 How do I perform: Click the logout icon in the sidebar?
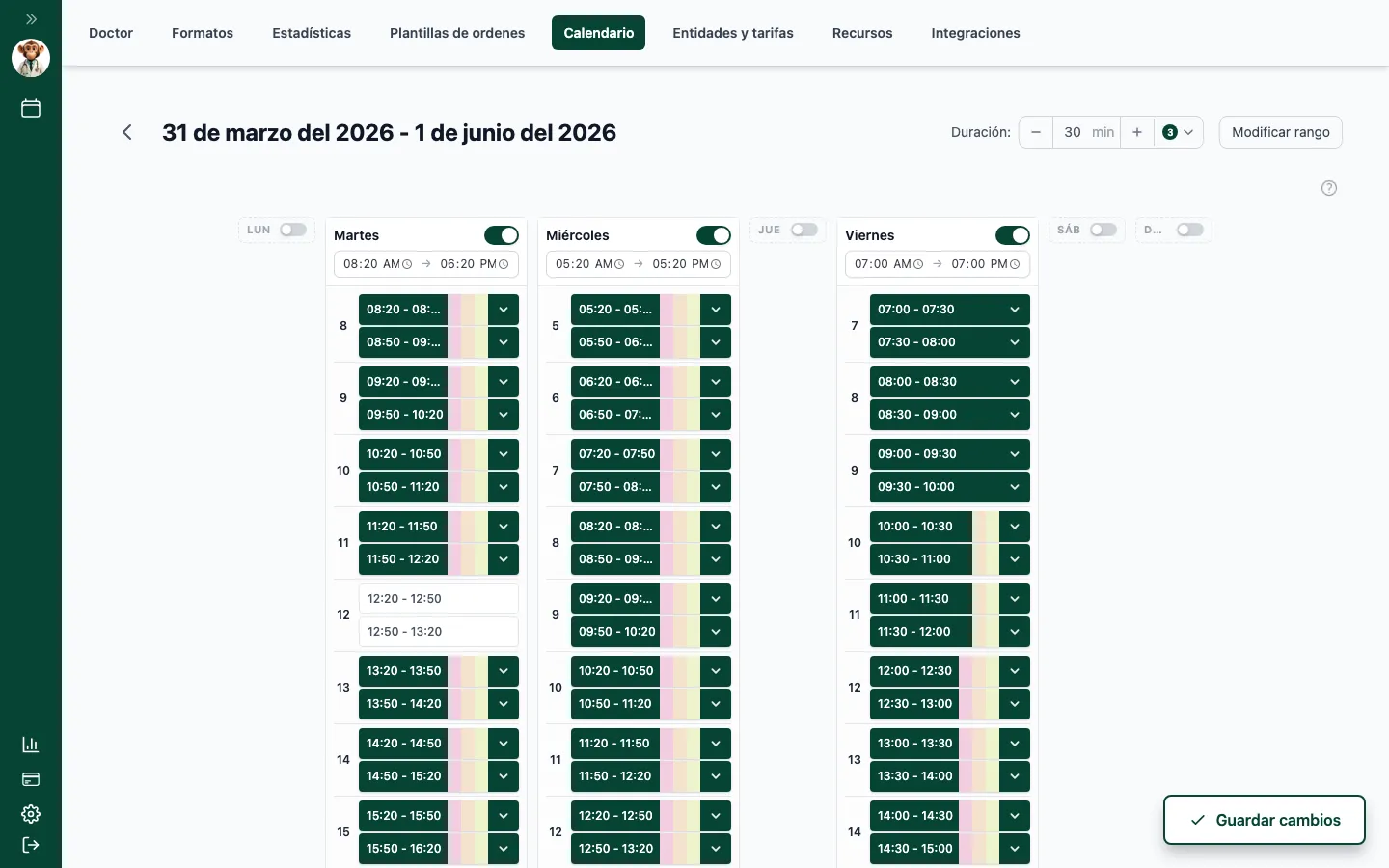coord(31,845)
